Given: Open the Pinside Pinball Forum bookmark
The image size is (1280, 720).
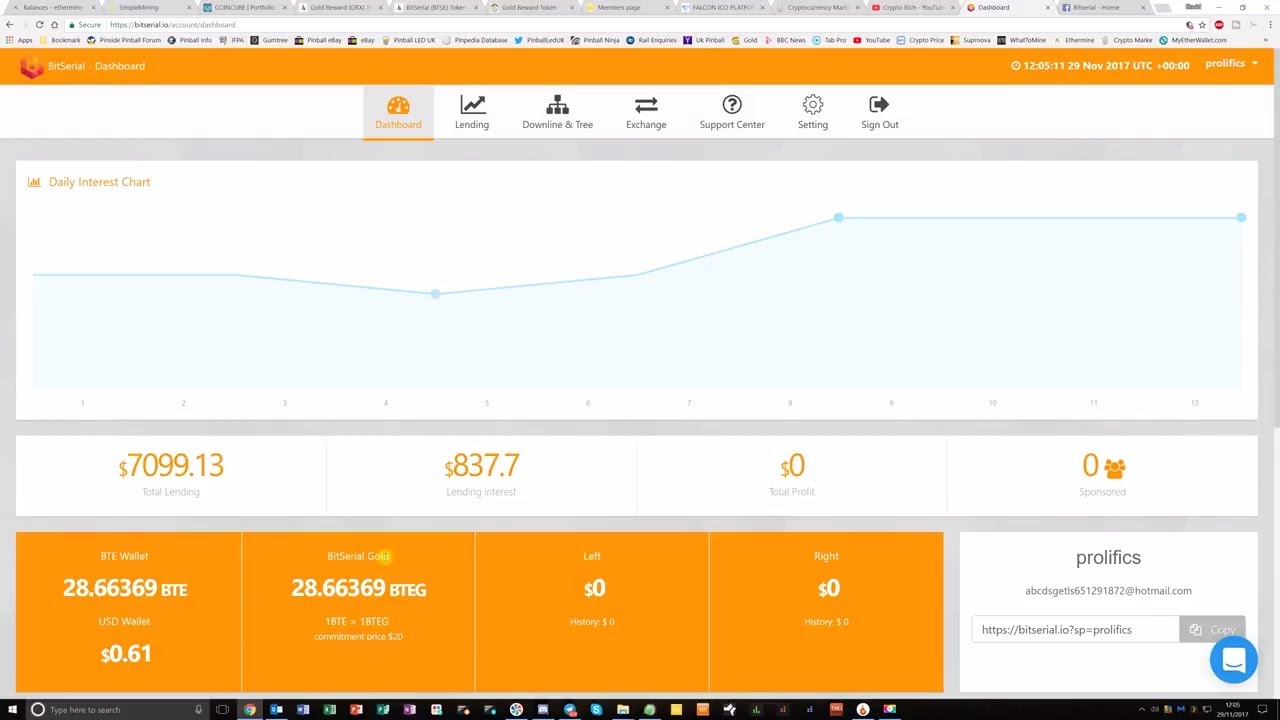Looking at the screenshot, I should [x=124, y=40].
